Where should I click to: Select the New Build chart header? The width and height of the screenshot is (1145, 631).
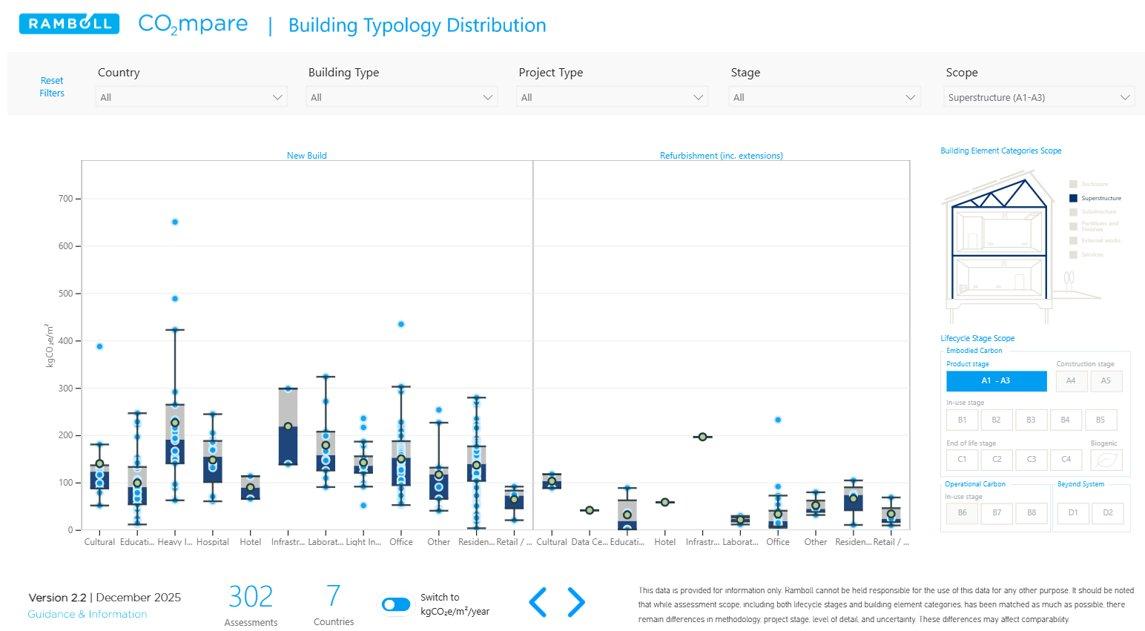pyautogui.click(x=306, y=156)
